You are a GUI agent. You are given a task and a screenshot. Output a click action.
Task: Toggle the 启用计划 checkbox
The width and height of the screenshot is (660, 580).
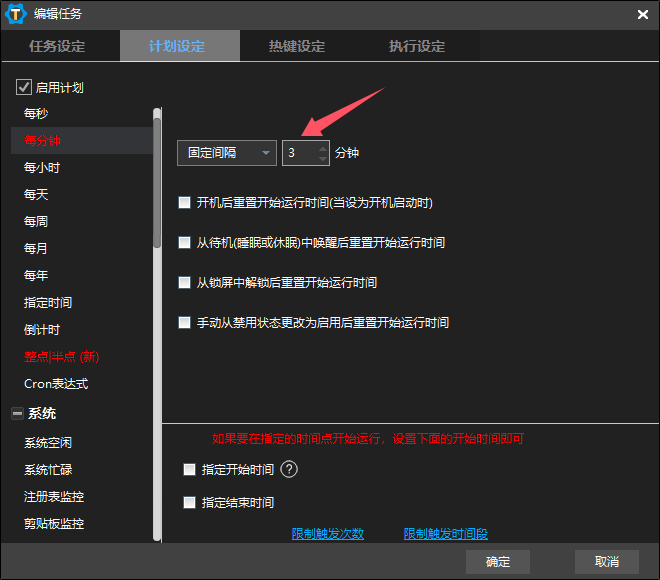coord(24,87)
